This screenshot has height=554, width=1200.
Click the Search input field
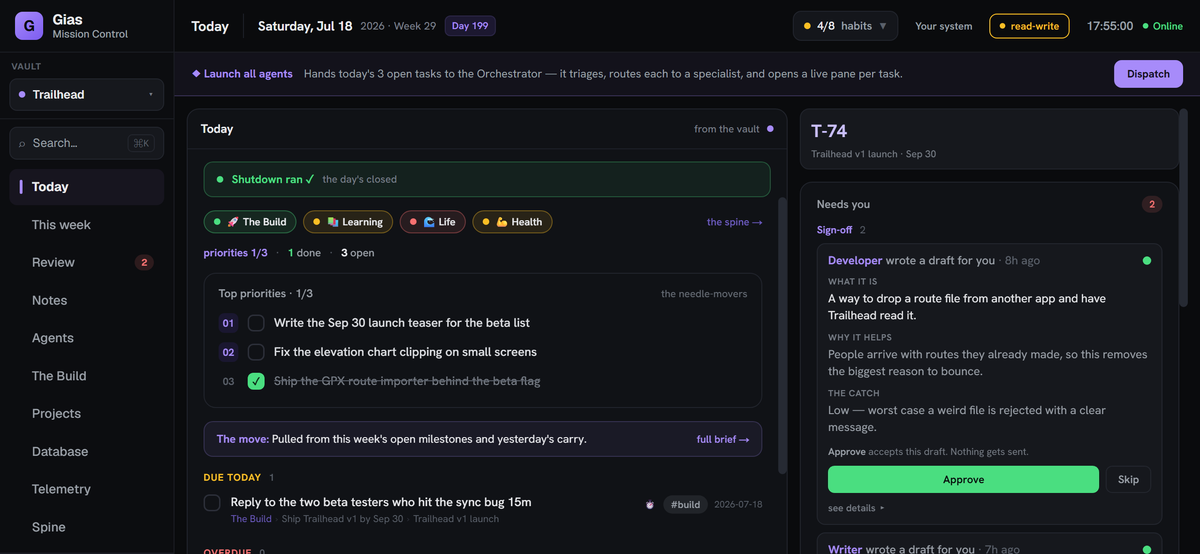point(87,143)
